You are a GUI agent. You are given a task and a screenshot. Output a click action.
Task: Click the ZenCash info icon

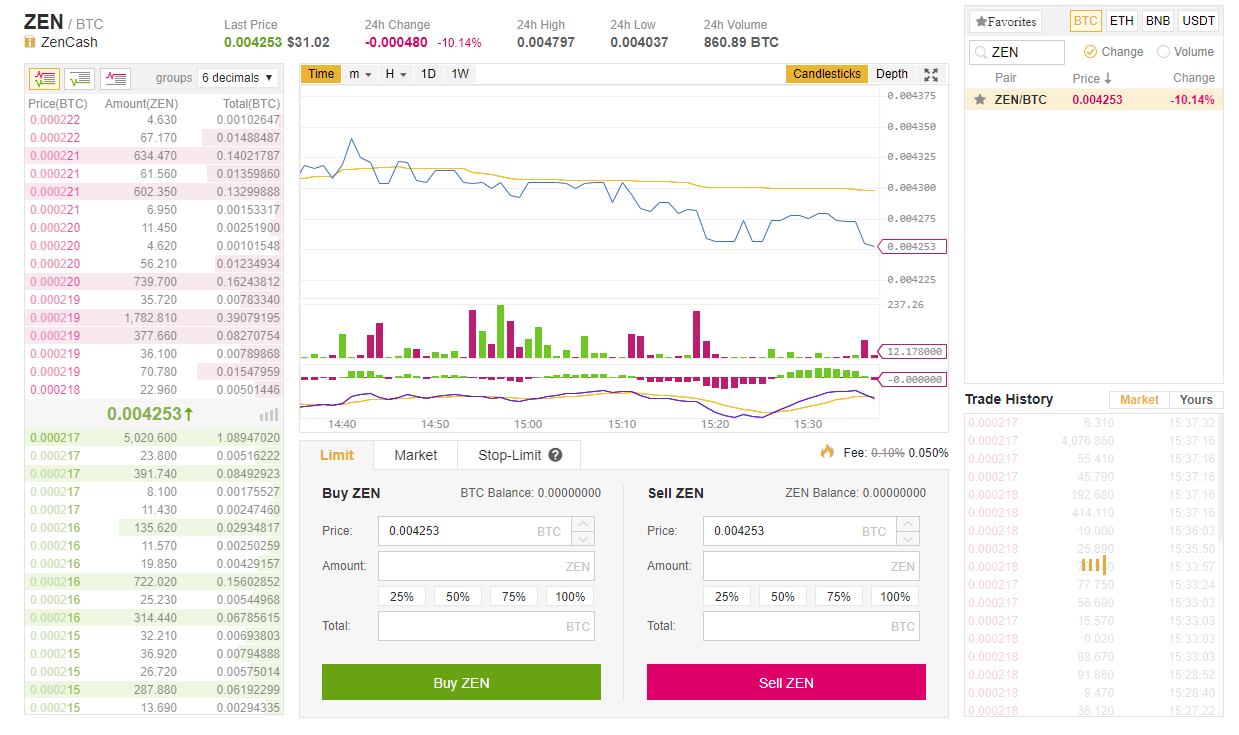click(30, 43)
